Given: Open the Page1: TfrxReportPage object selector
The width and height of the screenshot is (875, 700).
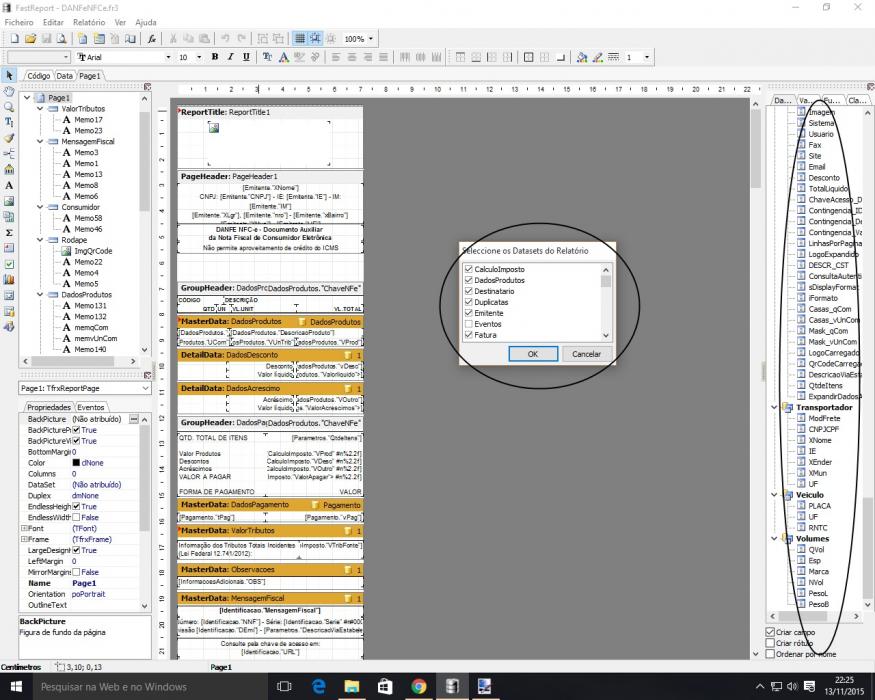Looking at the screenshot, I should 85,388.
